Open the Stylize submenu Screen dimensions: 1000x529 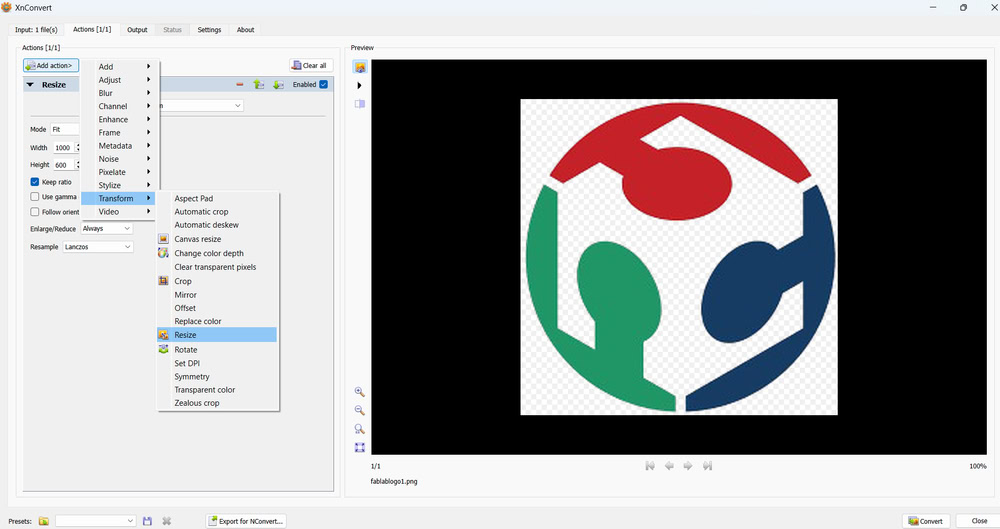coord(118,185)
